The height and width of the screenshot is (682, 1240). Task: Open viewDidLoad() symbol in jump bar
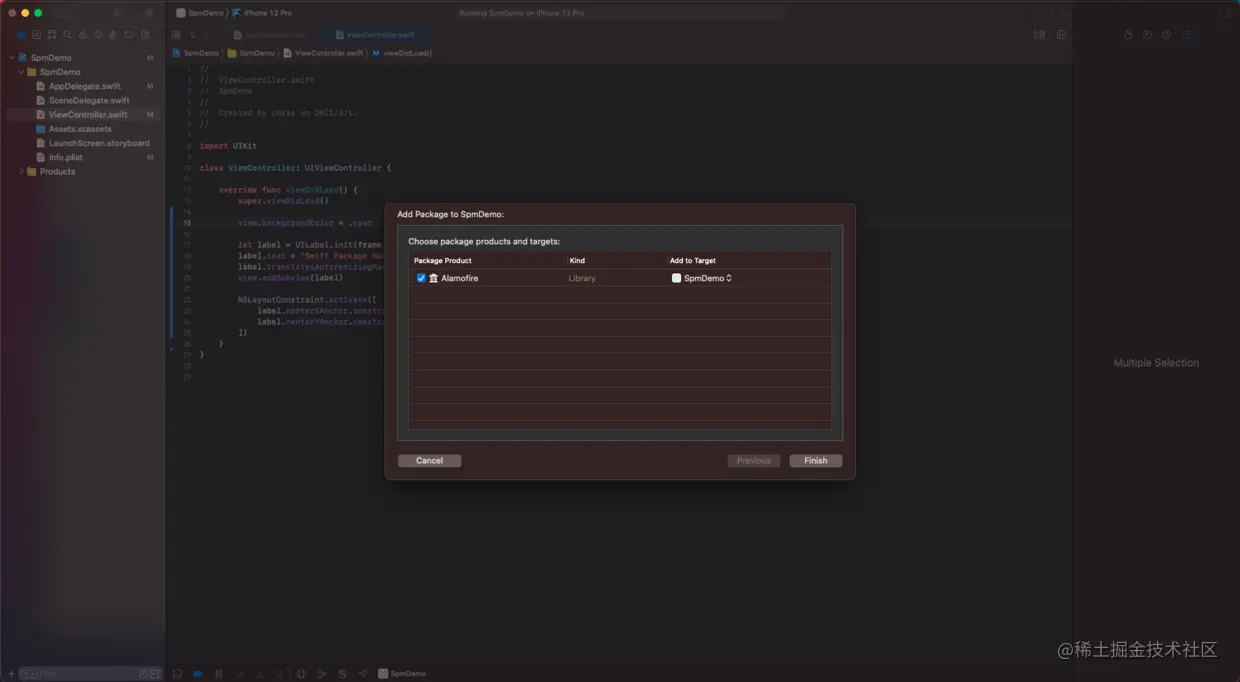(x=402, y=53)
